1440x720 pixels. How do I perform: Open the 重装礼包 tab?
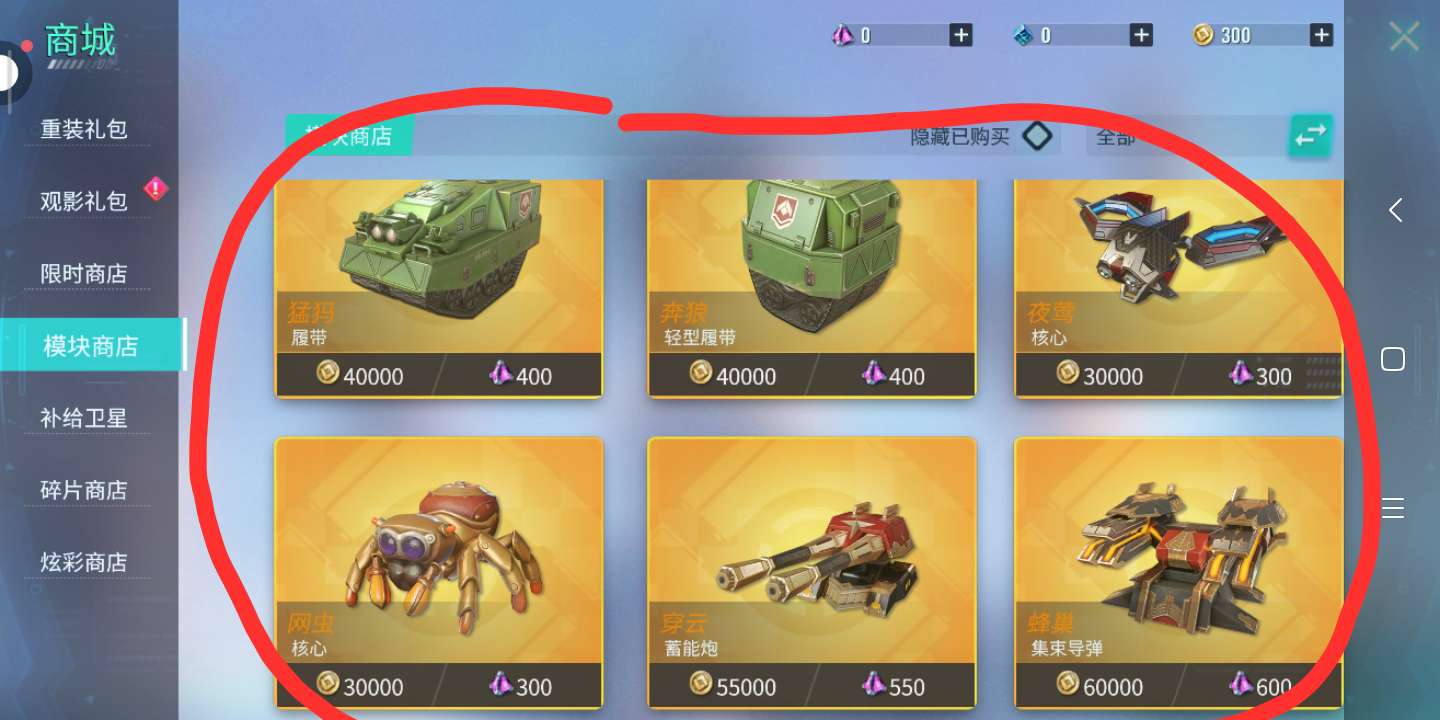click(x=84, y=129)
